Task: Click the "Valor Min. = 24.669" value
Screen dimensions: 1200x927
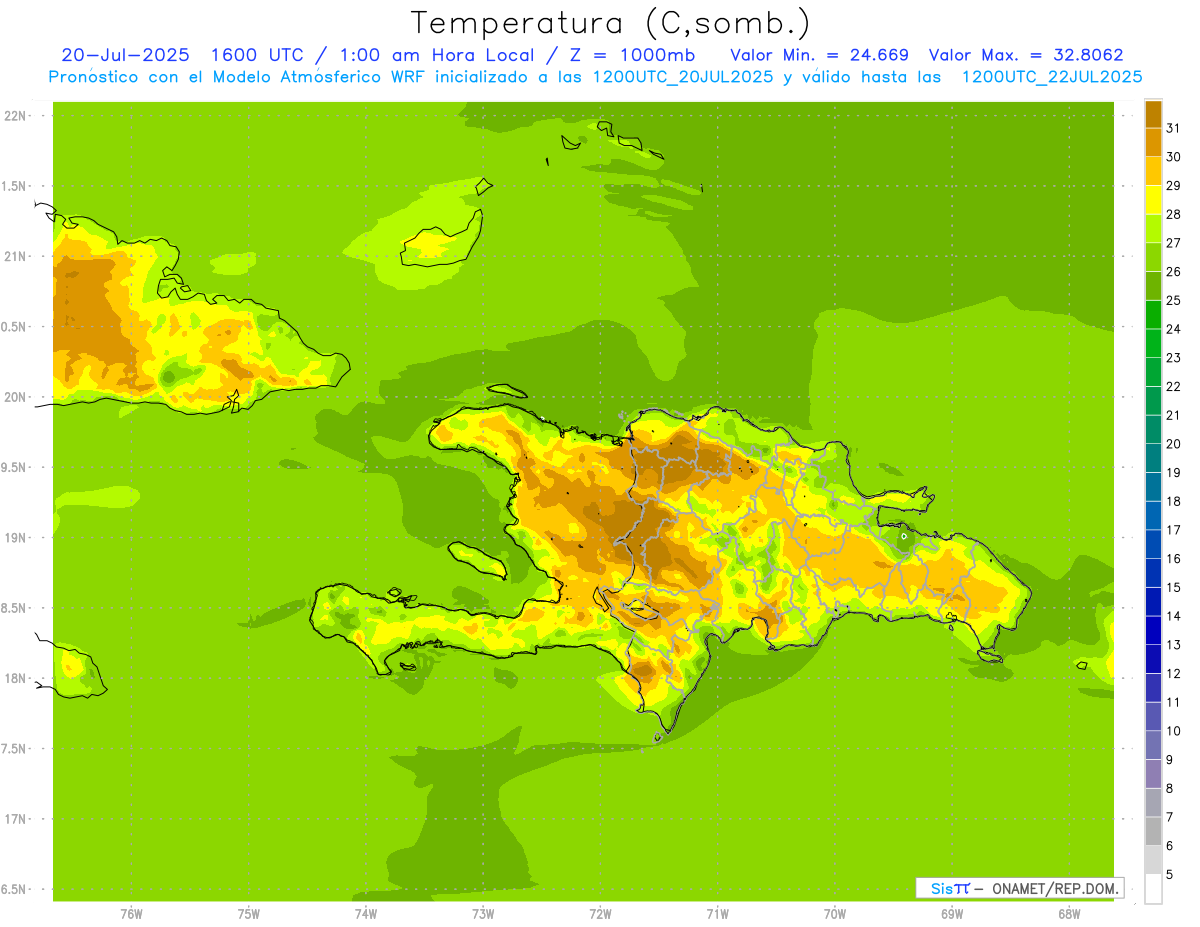Action: click(820, 55)
